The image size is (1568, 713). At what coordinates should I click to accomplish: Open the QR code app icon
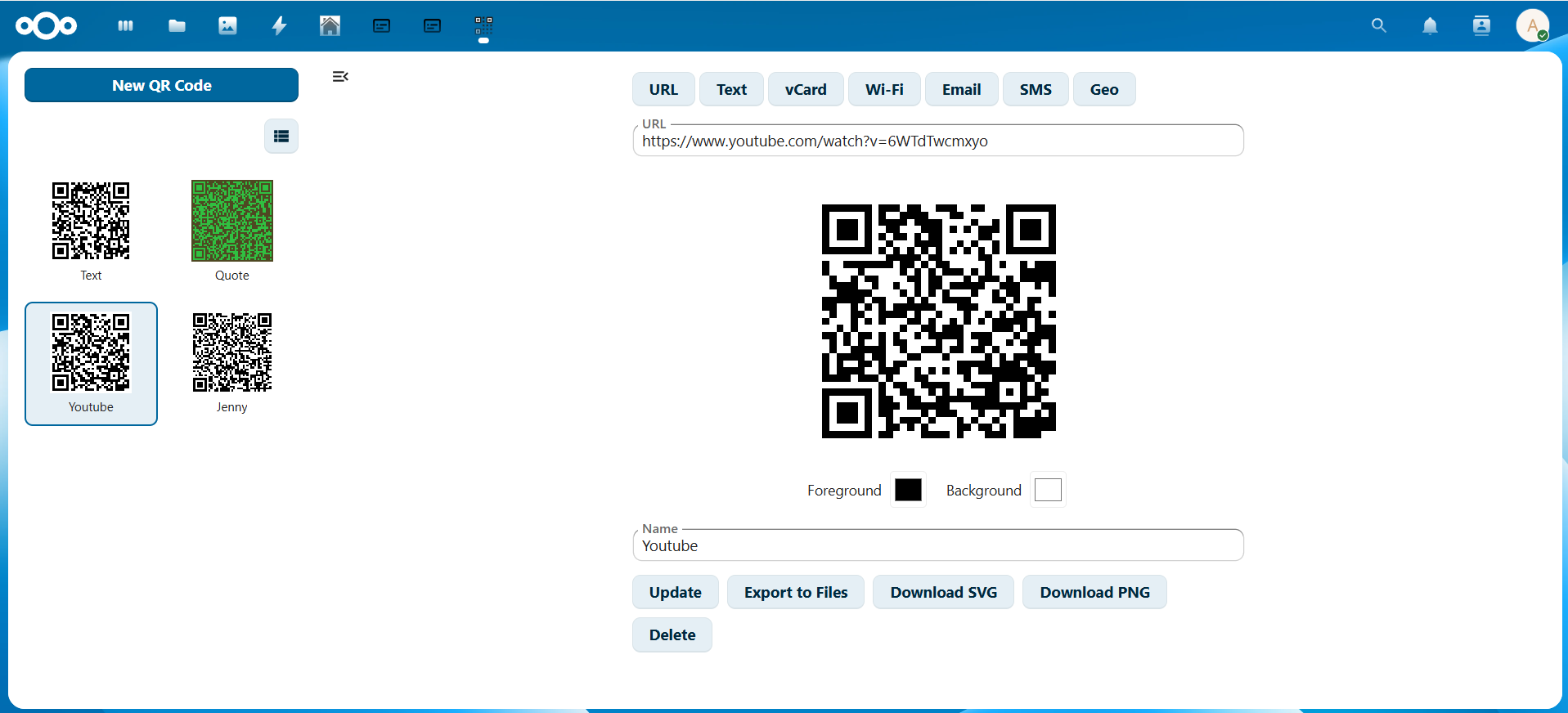pos(483,26)
